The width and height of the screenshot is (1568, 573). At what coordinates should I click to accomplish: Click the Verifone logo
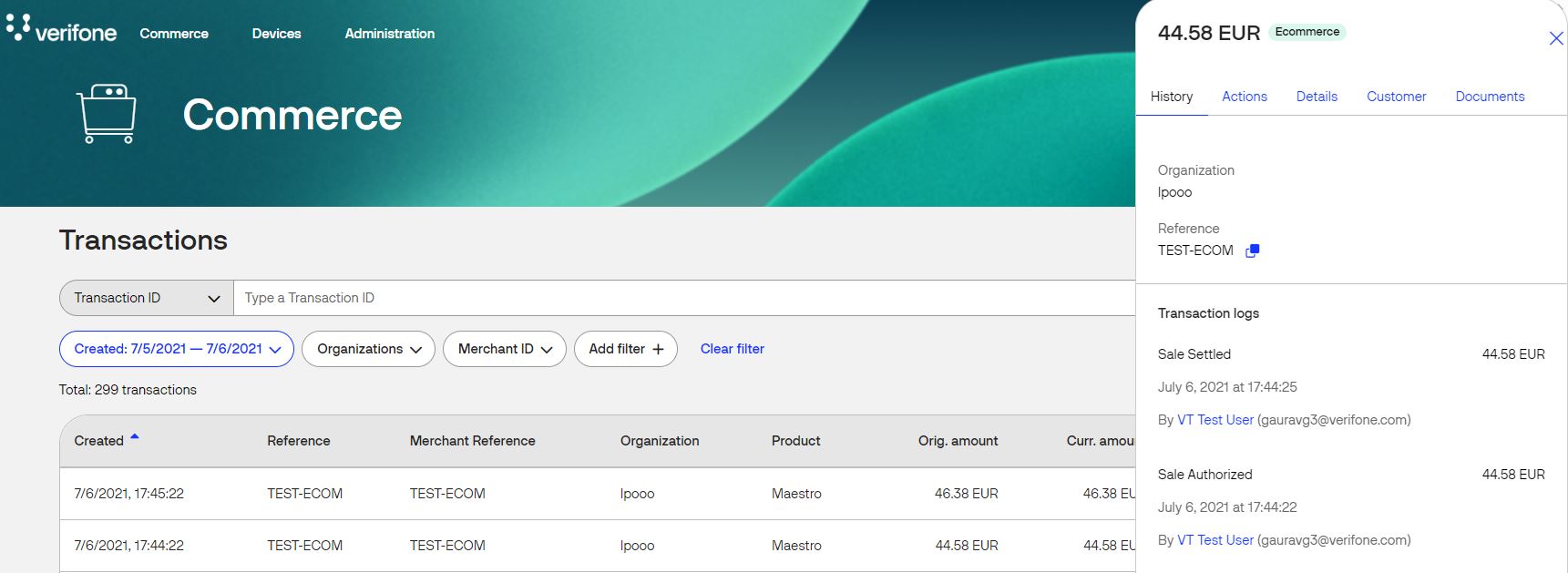click(62, 29)
